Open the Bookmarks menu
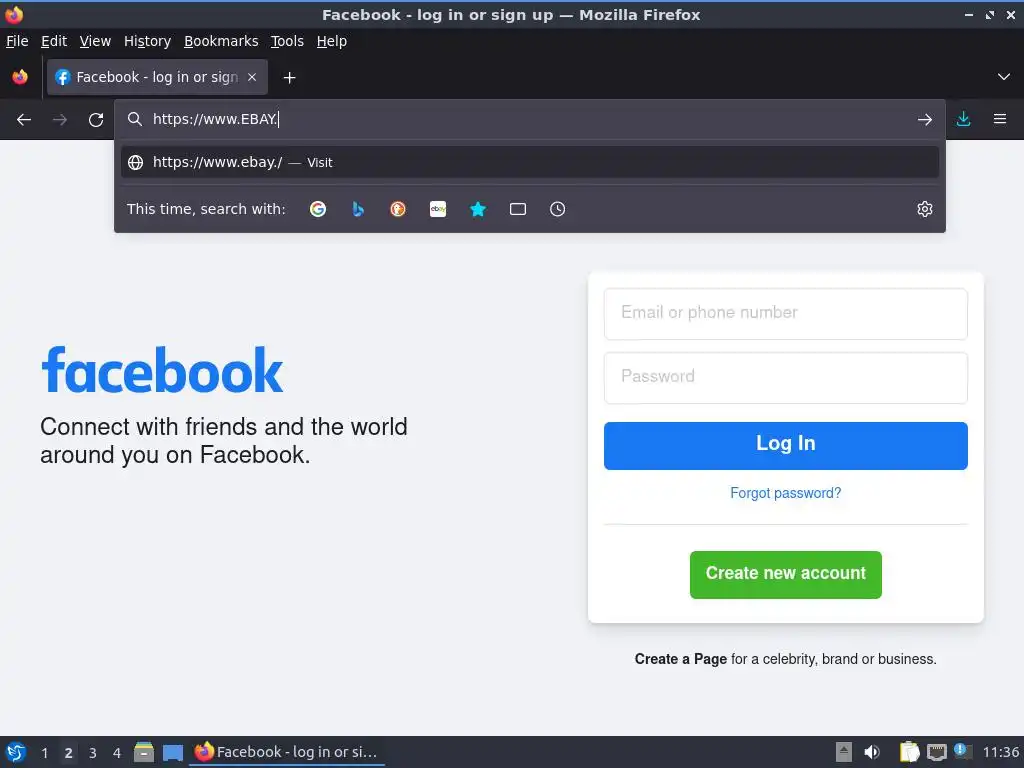The width and height of the screenshot is (1024, 768). [x=221, y=41]
